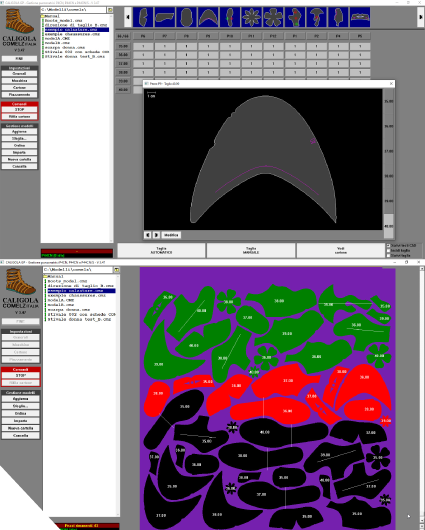Click the P12 column header in grid
Screen dimensions: 425x530
pos(273,36)
